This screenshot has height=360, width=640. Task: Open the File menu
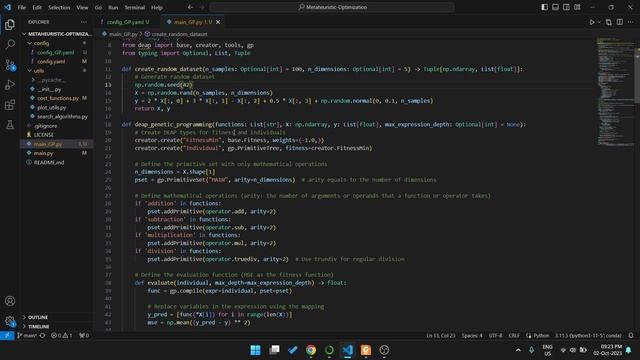(x=22, y=7)
